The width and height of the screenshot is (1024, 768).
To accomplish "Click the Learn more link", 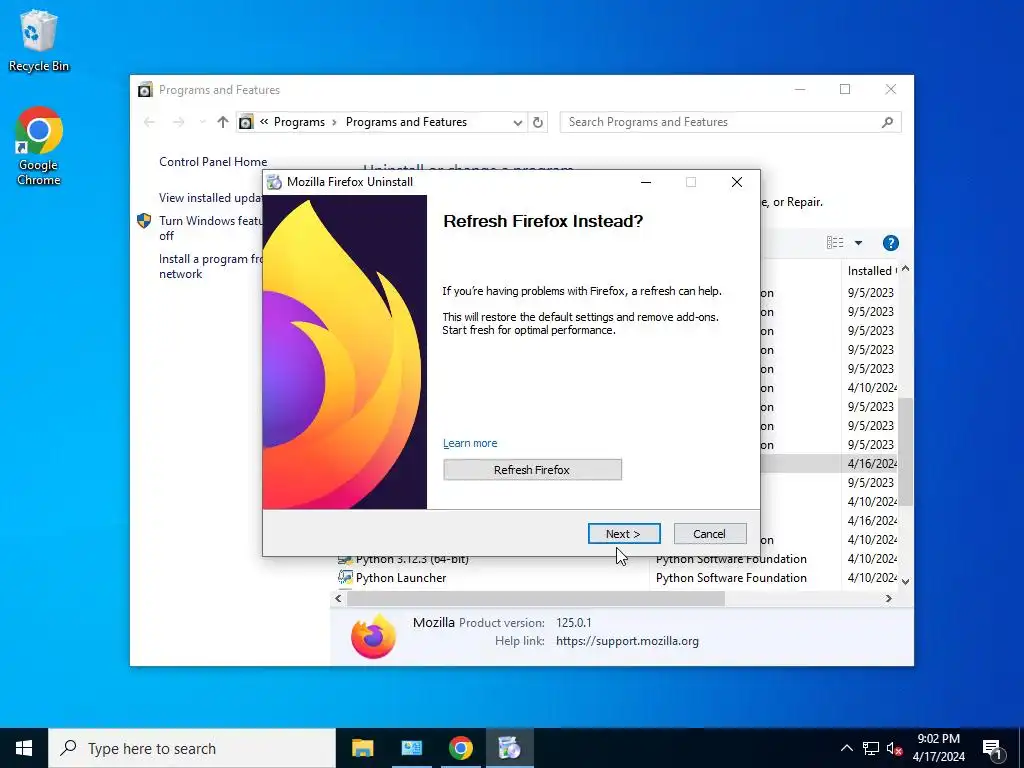I will tap(470, 443).
